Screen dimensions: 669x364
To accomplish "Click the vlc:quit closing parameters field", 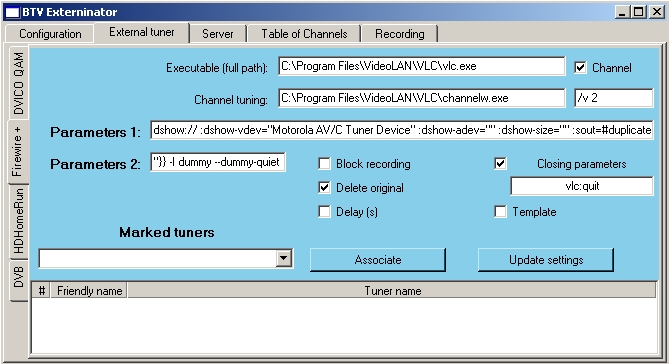I will 582,186.
